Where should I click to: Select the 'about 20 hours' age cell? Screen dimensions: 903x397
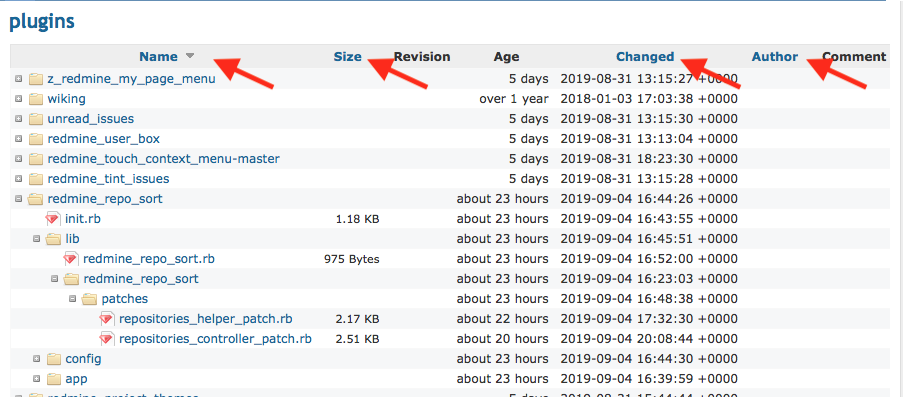(503, 339)
